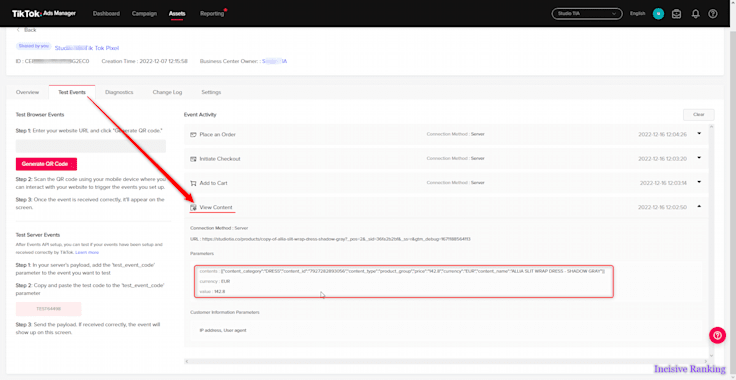Viewport: 736px width, 380px height.
Task: Click the Add to Cart icon
Action: [193, 183]
